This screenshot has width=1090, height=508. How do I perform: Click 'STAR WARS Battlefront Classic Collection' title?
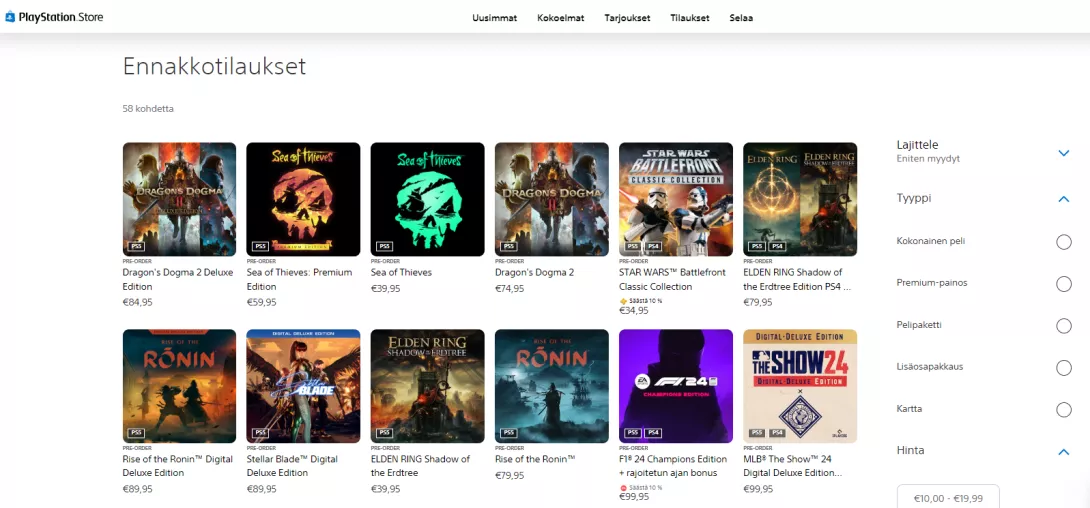coord(670,279)
